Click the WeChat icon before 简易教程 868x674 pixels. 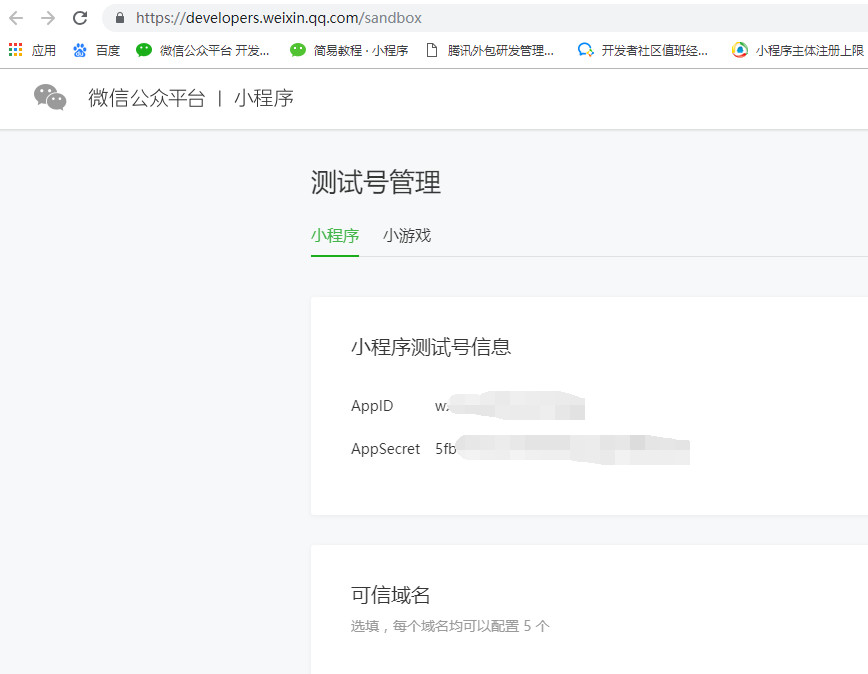coord(298,50)
